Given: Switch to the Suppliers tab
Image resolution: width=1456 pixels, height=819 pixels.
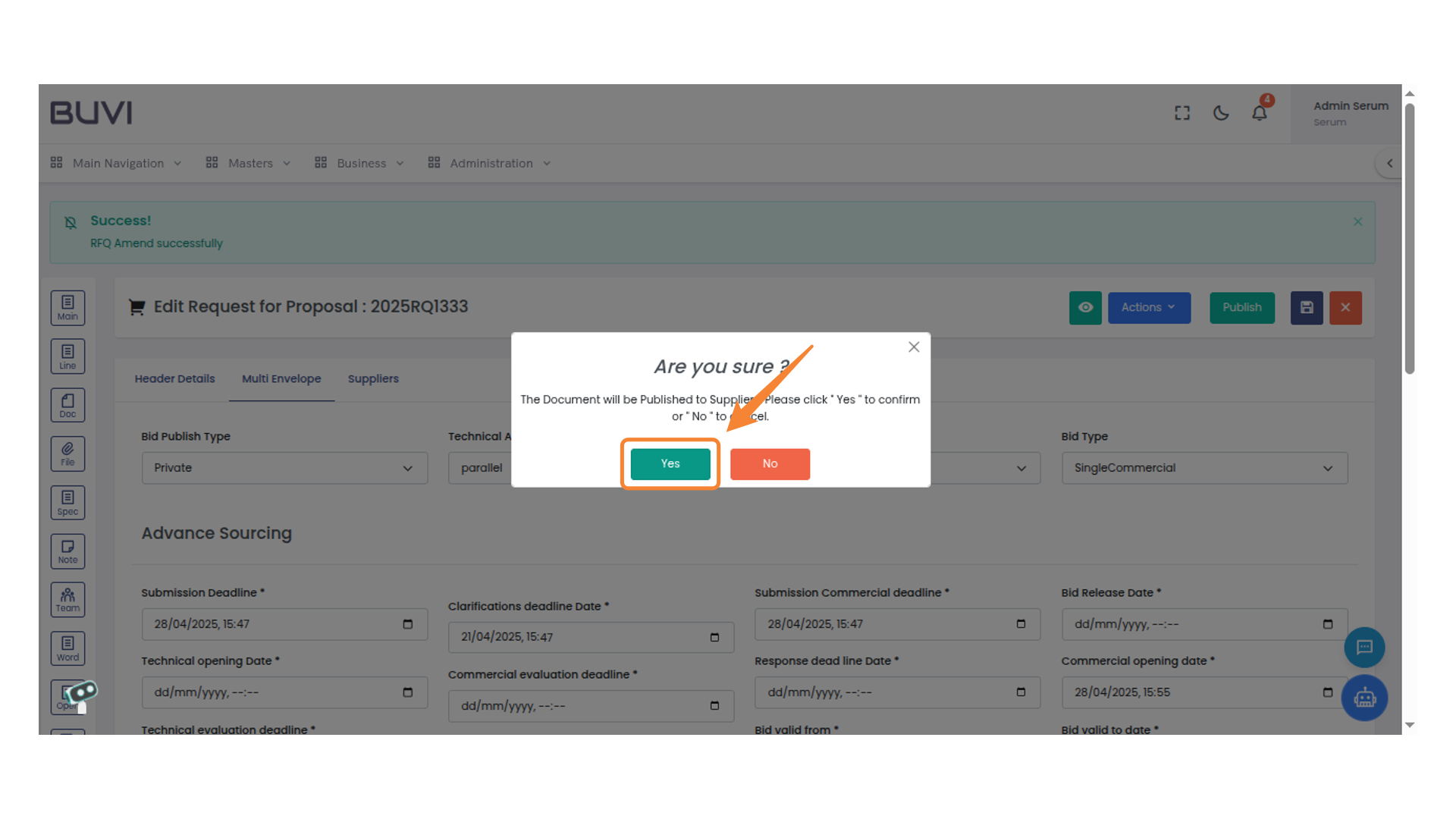Looking at the screenshot, I should [373, 378].
